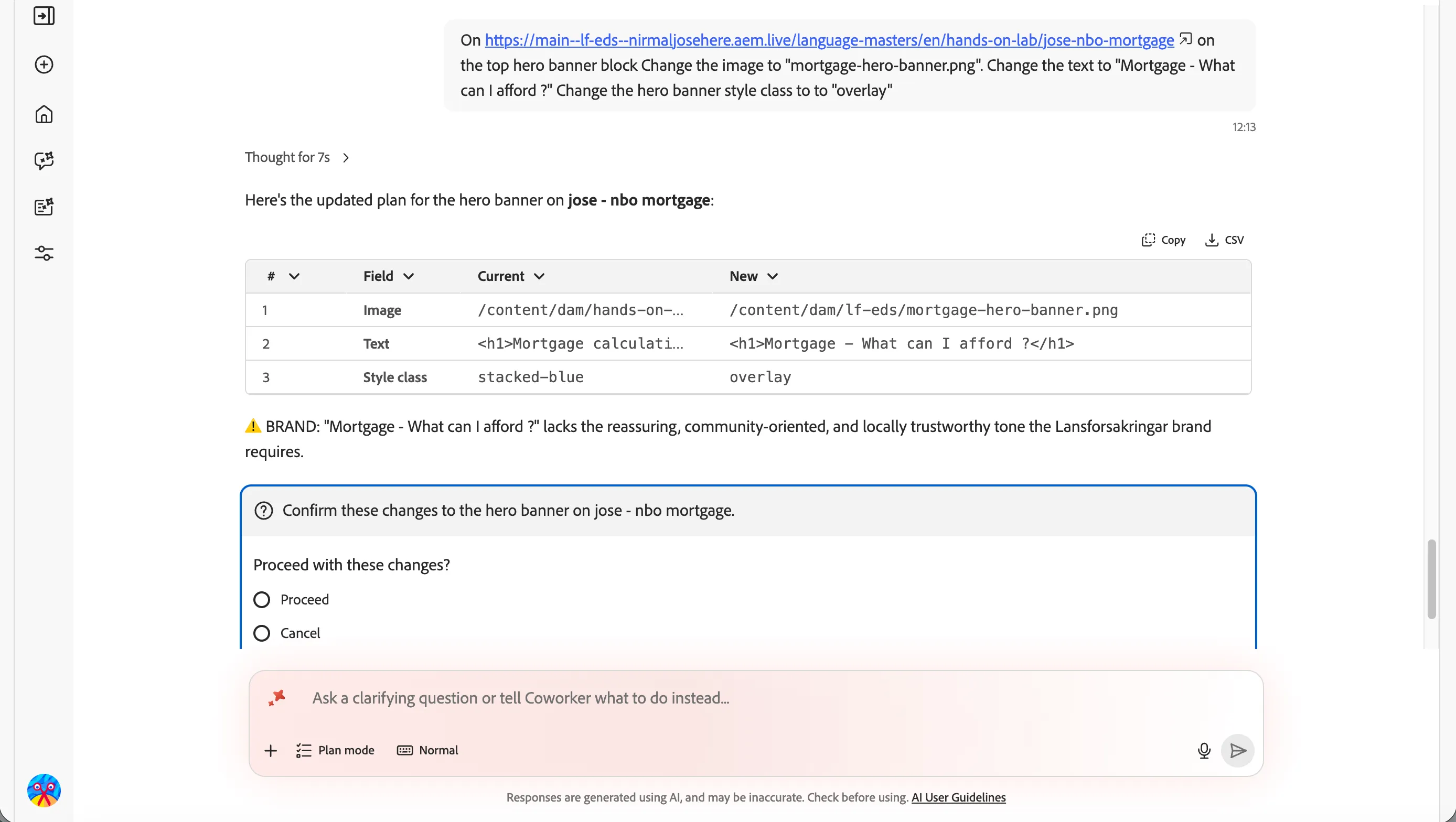
Task: Open the New column dropdown
Action: click(x=773, y=276)
